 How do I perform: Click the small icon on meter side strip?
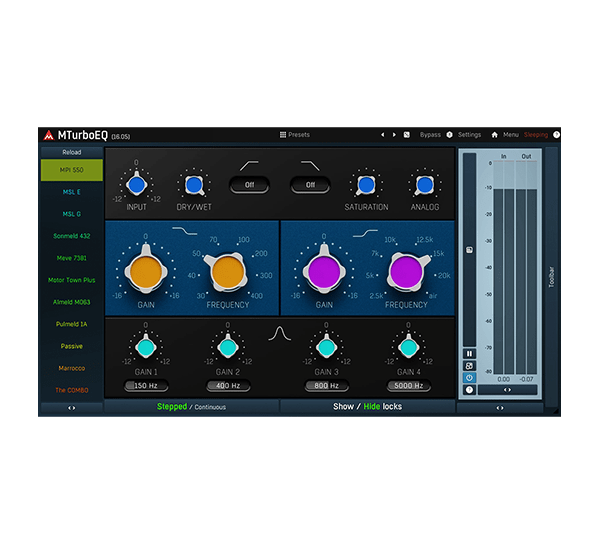(x=470, y=250)
